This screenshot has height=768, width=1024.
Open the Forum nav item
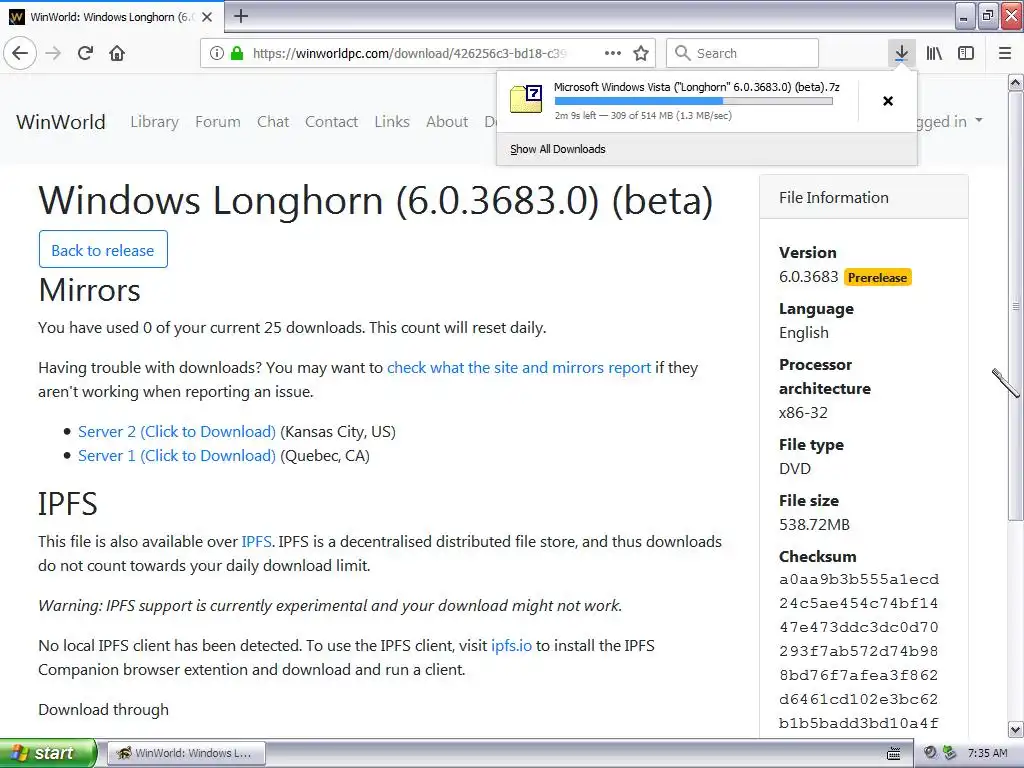217,121
